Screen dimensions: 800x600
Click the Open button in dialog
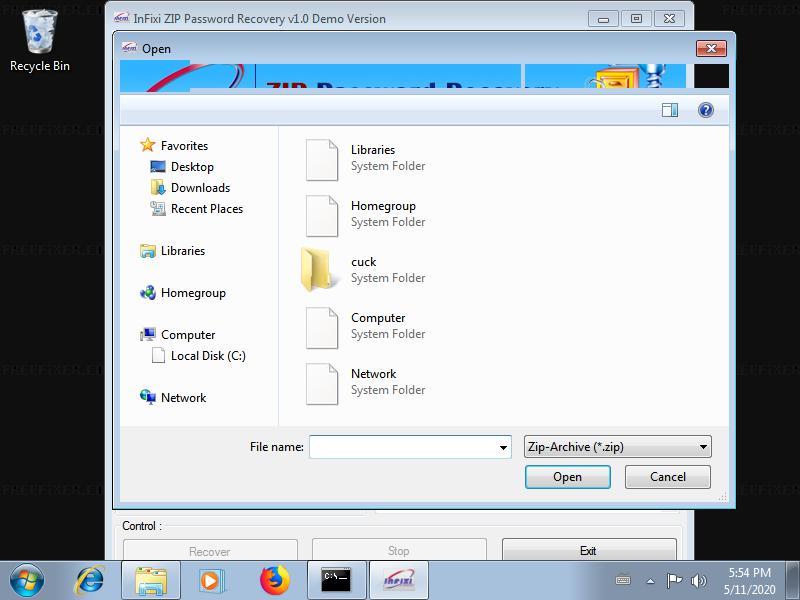[567, 477]
